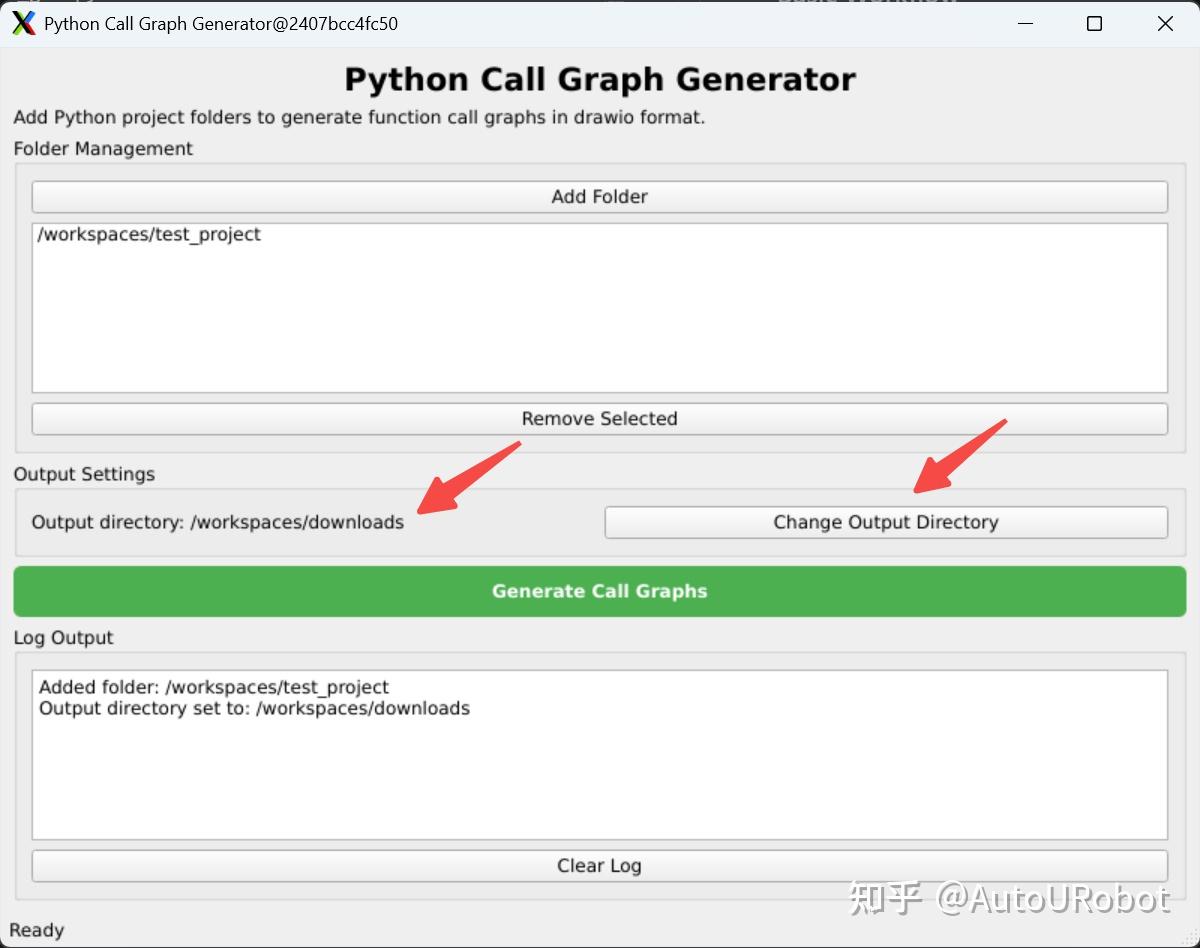Viewport: 1200px width, 948px height.
Task: Start Generate Call Graphs
Action: (x=599, y=591)
